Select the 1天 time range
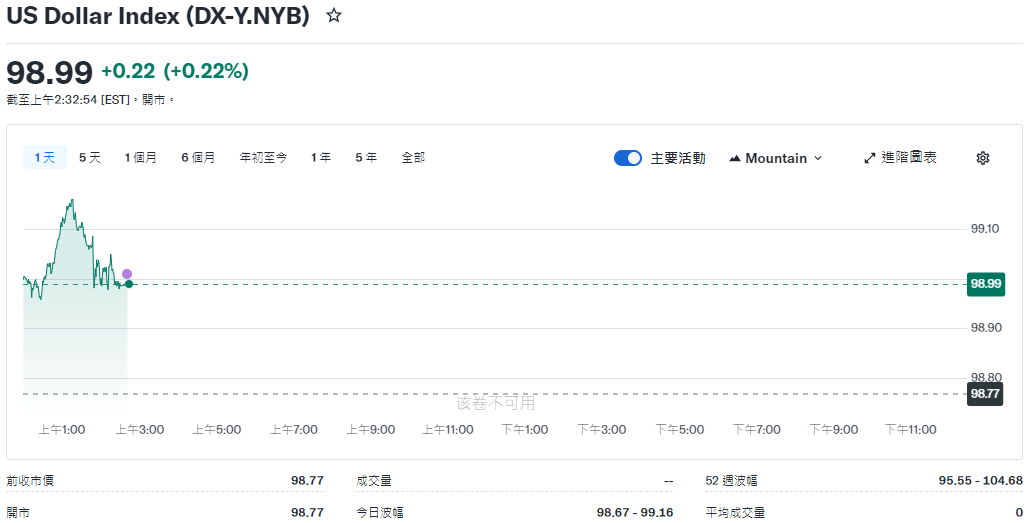 (45, 157)
